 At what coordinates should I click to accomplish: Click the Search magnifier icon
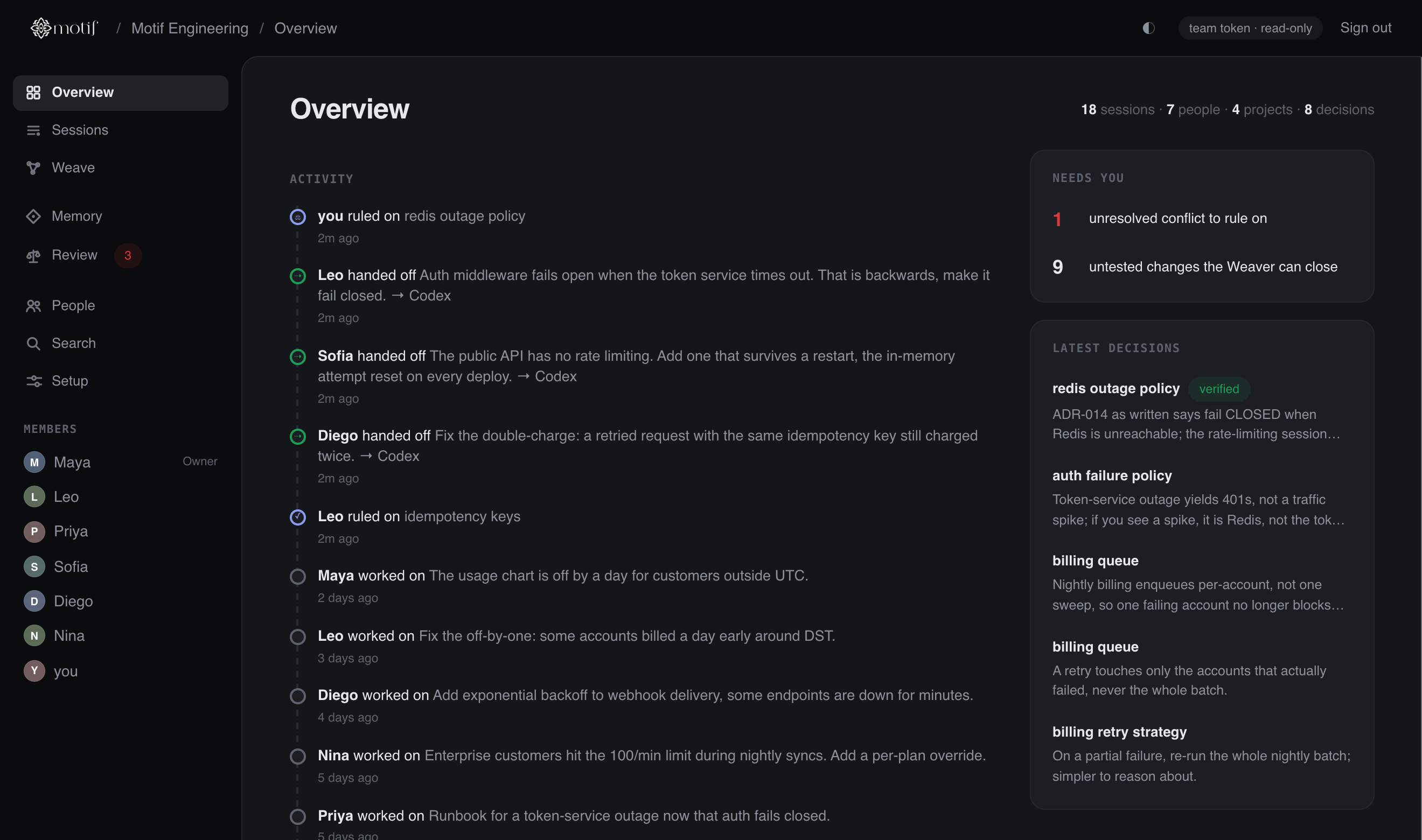(33, 344)
